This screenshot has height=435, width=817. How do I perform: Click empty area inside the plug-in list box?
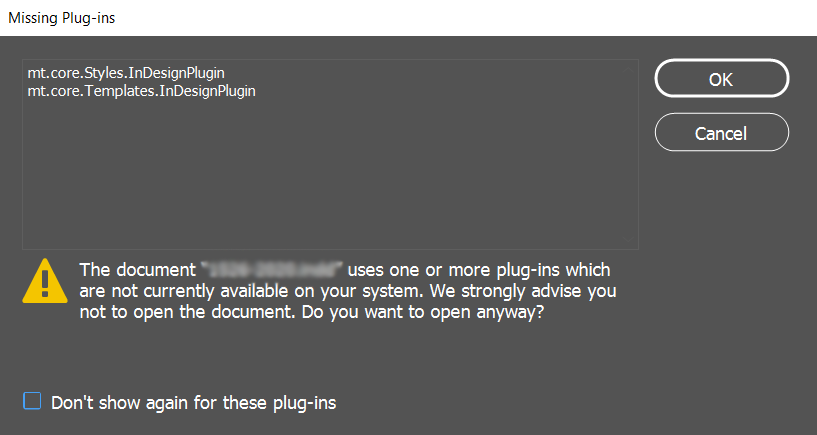[323, 172]
